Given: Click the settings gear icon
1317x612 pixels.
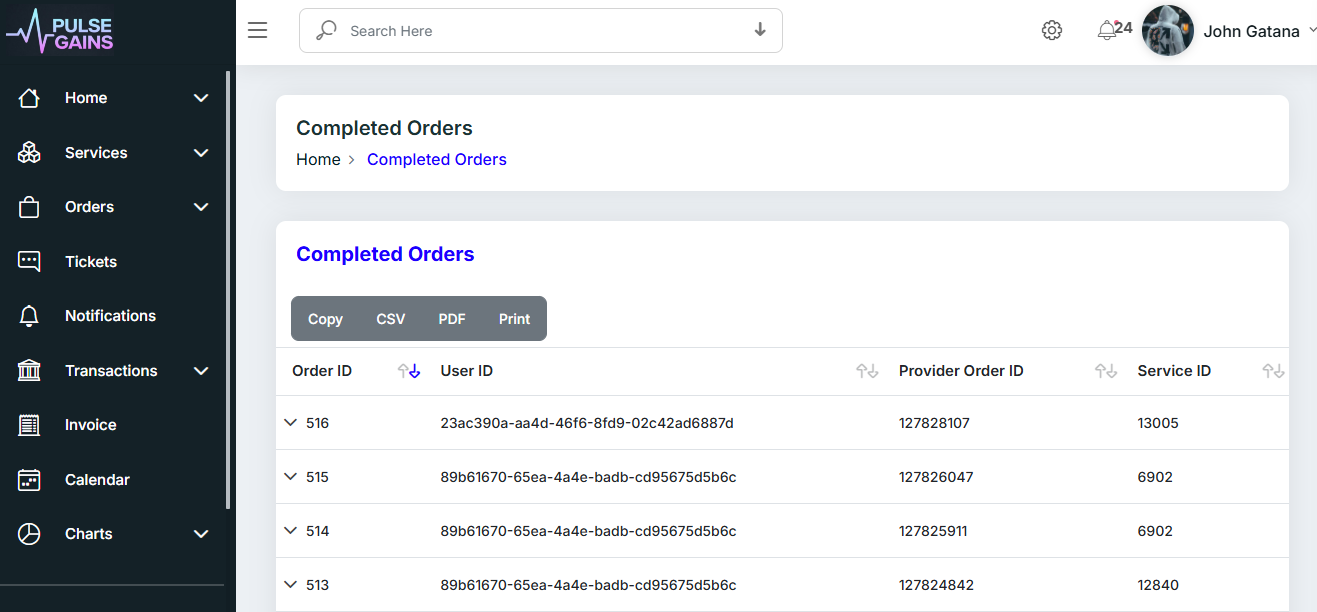Looking at the screenshot, I should pyautogui.click(x=1052, y=30).
